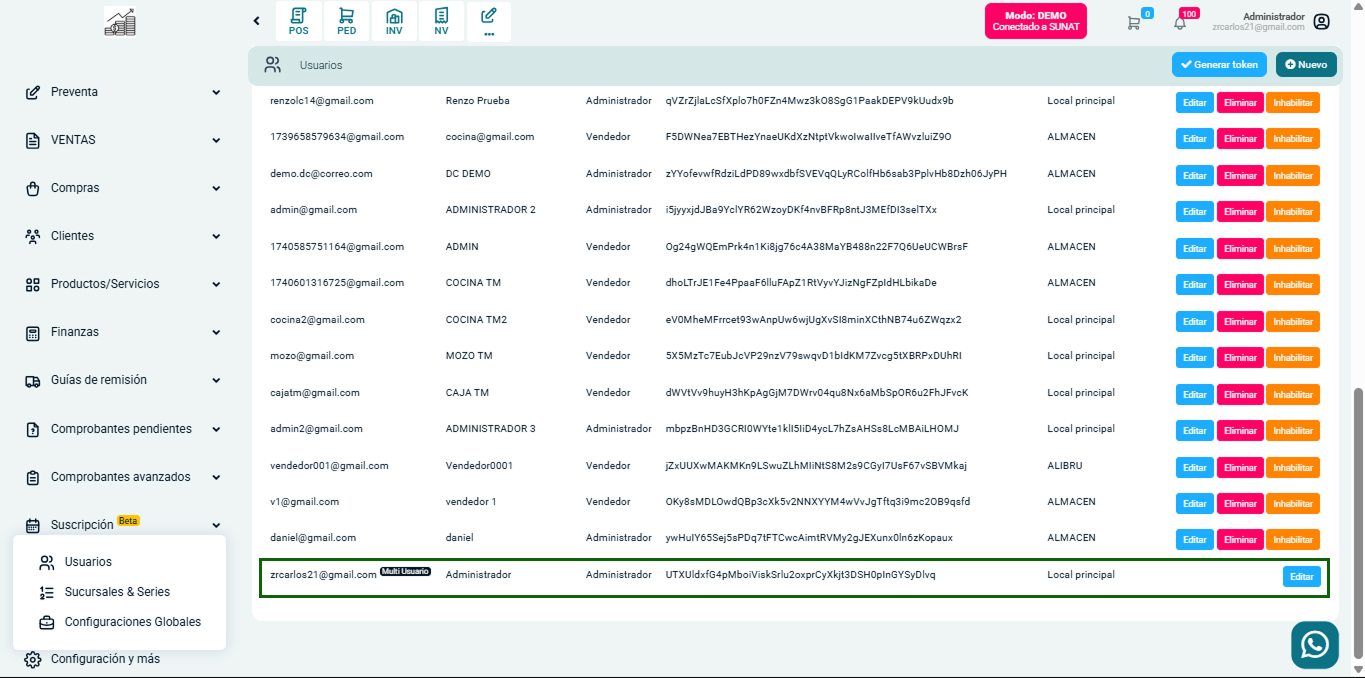1365x678 pixels.
Task: Disable the DC DEMO user
Action: 1292,175
